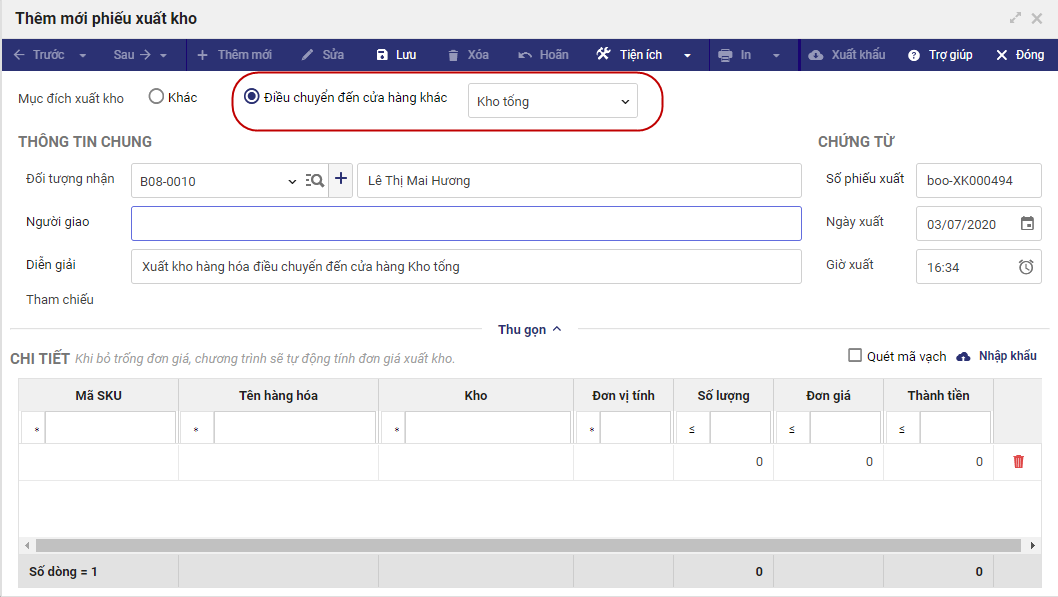Click the Người giao input field
This screenshot has width=1058, height=597.
[x=466, y=223]
